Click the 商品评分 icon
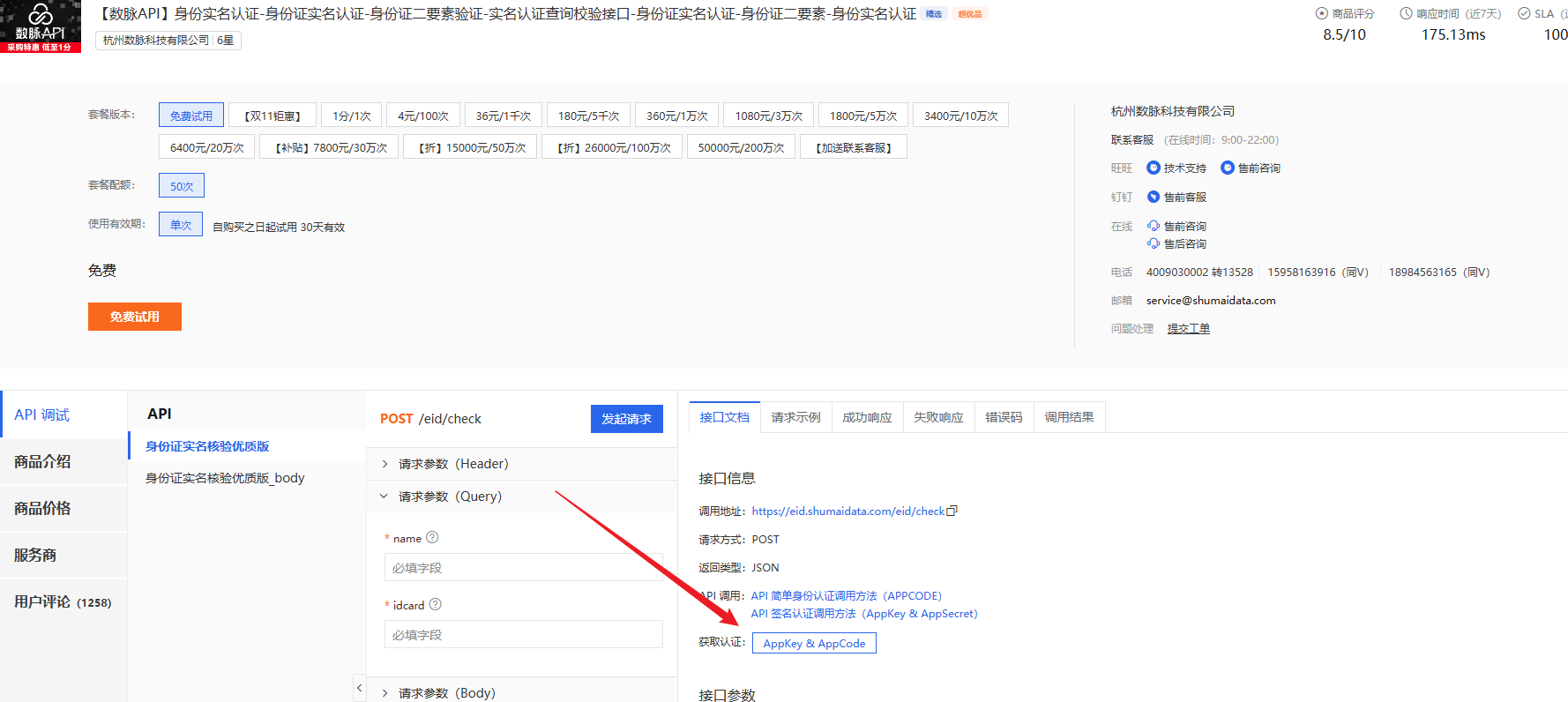This screenshot has width=1568, height=702. tap(1321, 13)
